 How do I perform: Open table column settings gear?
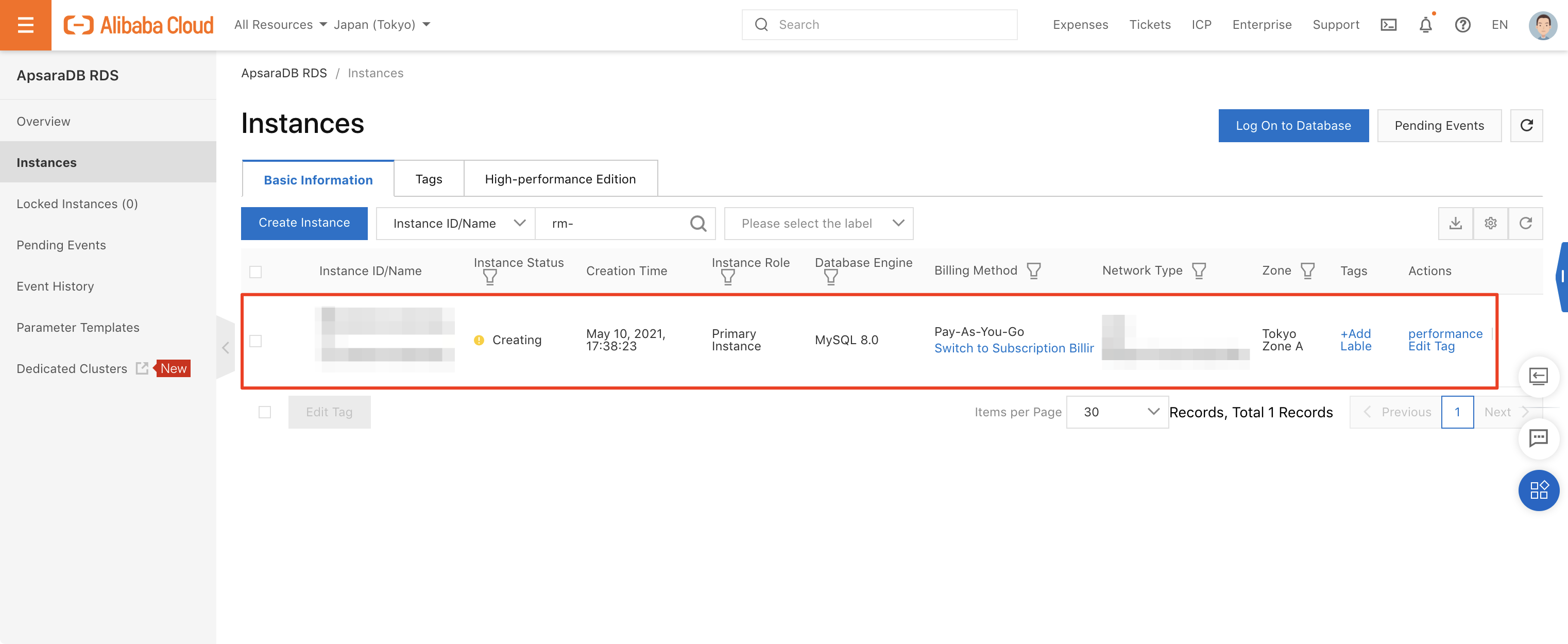coord(1490,224)
